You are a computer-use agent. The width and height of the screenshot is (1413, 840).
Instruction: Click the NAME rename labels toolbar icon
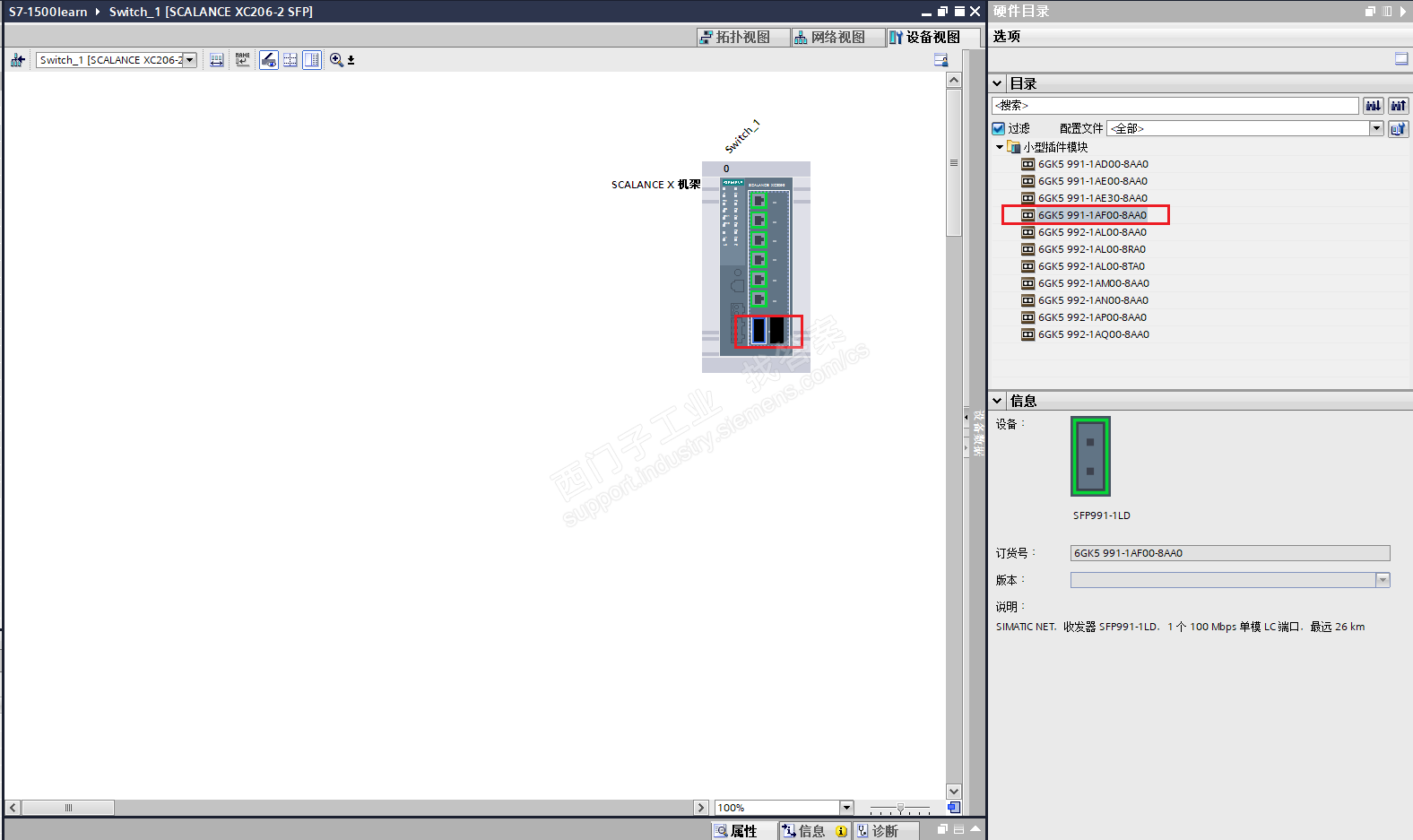tap(243, 60)
